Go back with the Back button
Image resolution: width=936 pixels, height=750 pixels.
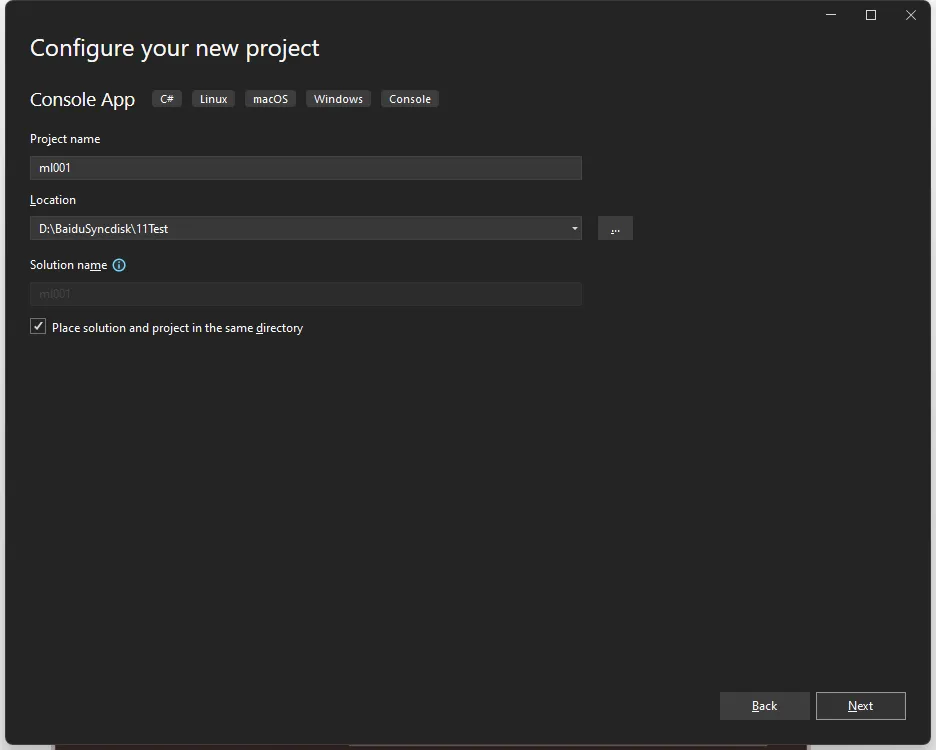point(764,706)
